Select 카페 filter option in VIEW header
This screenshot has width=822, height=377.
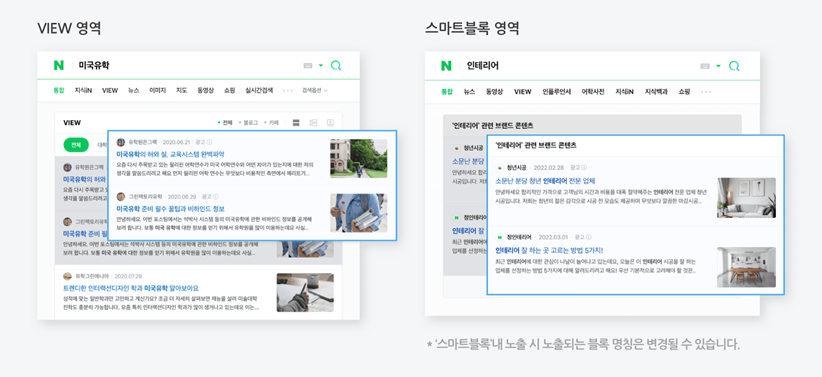point(272,123)
